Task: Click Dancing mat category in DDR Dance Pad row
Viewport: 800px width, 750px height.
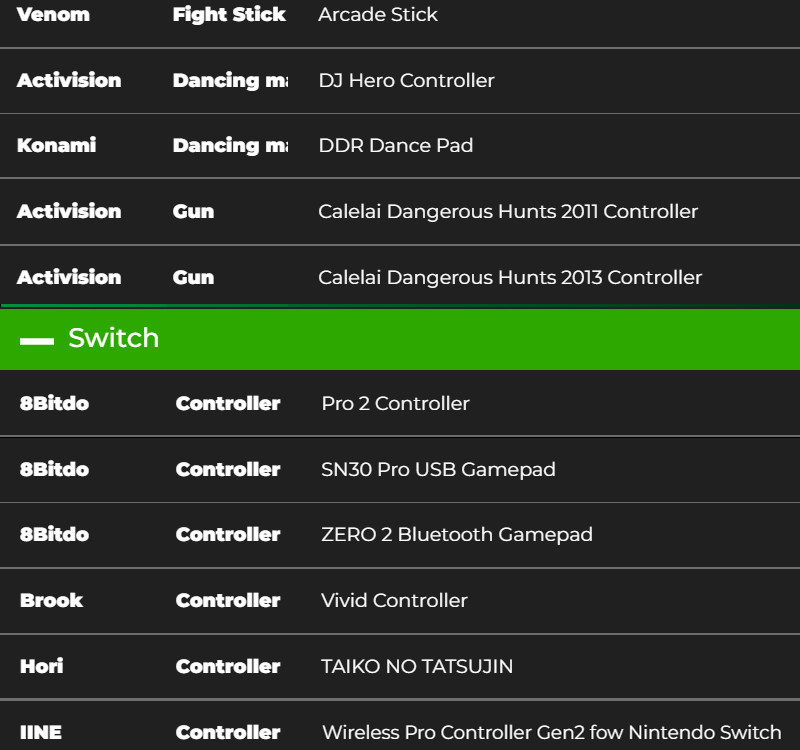Action: click(x=230, y=145)
